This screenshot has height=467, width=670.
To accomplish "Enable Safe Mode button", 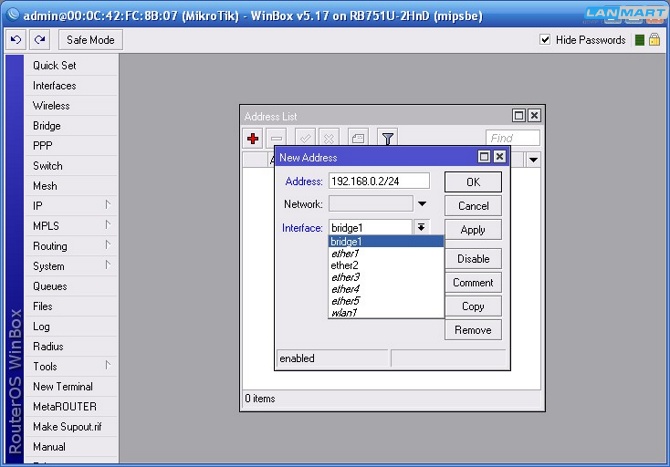I will (x=90, y=40).
